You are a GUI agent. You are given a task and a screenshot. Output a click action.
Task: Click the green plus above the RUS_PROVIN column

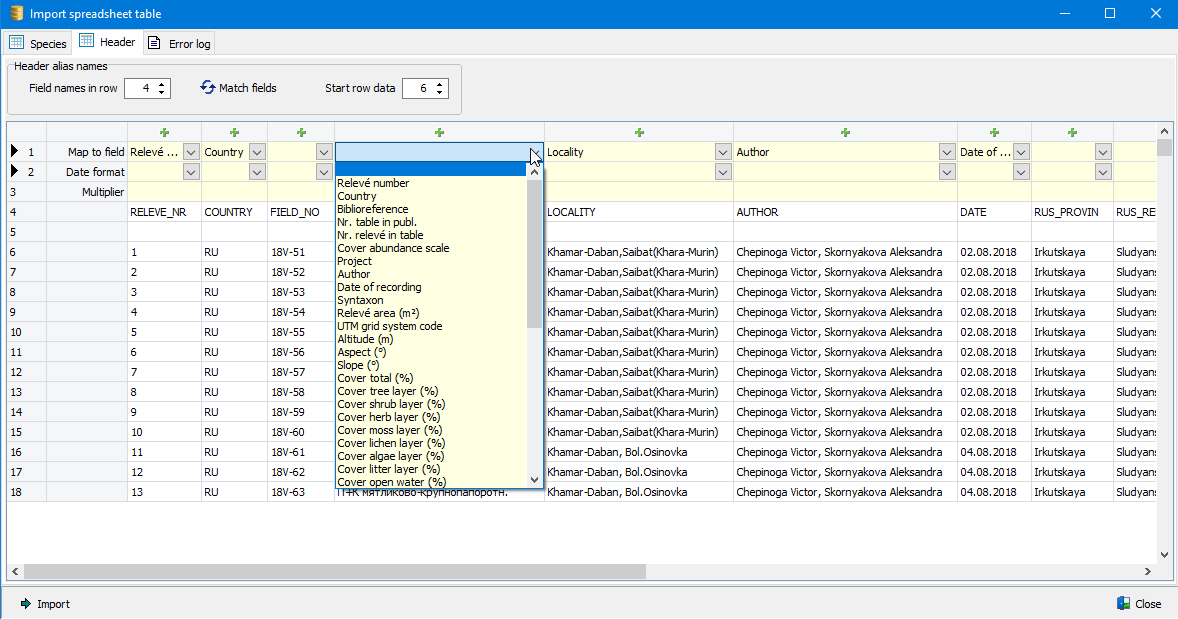(x=1072, y=132)
